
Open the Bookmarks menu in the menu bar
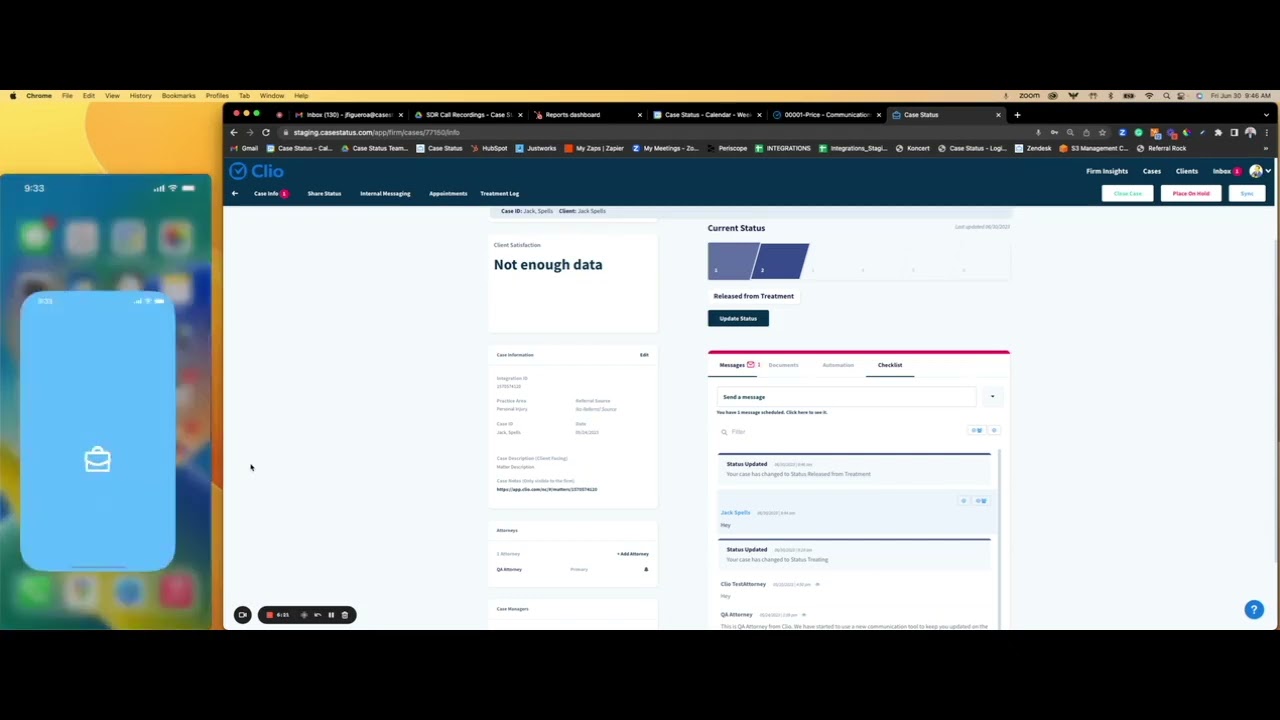(x=178, y=96)
